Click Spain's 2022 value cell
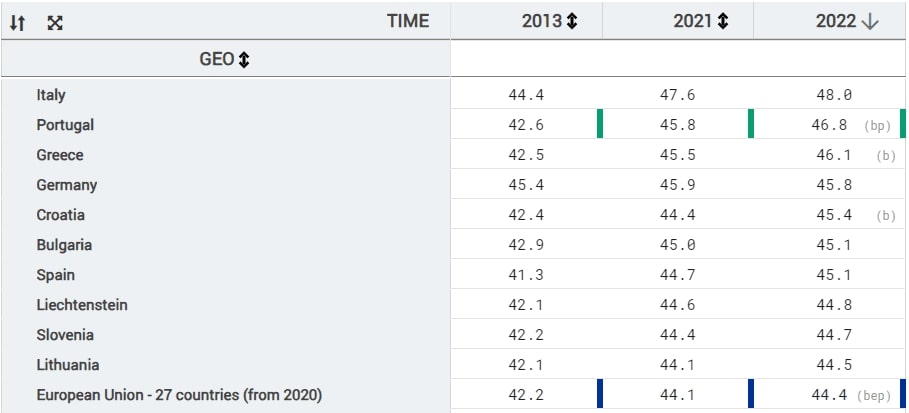The image size is (909, 413). click(834, 275)
